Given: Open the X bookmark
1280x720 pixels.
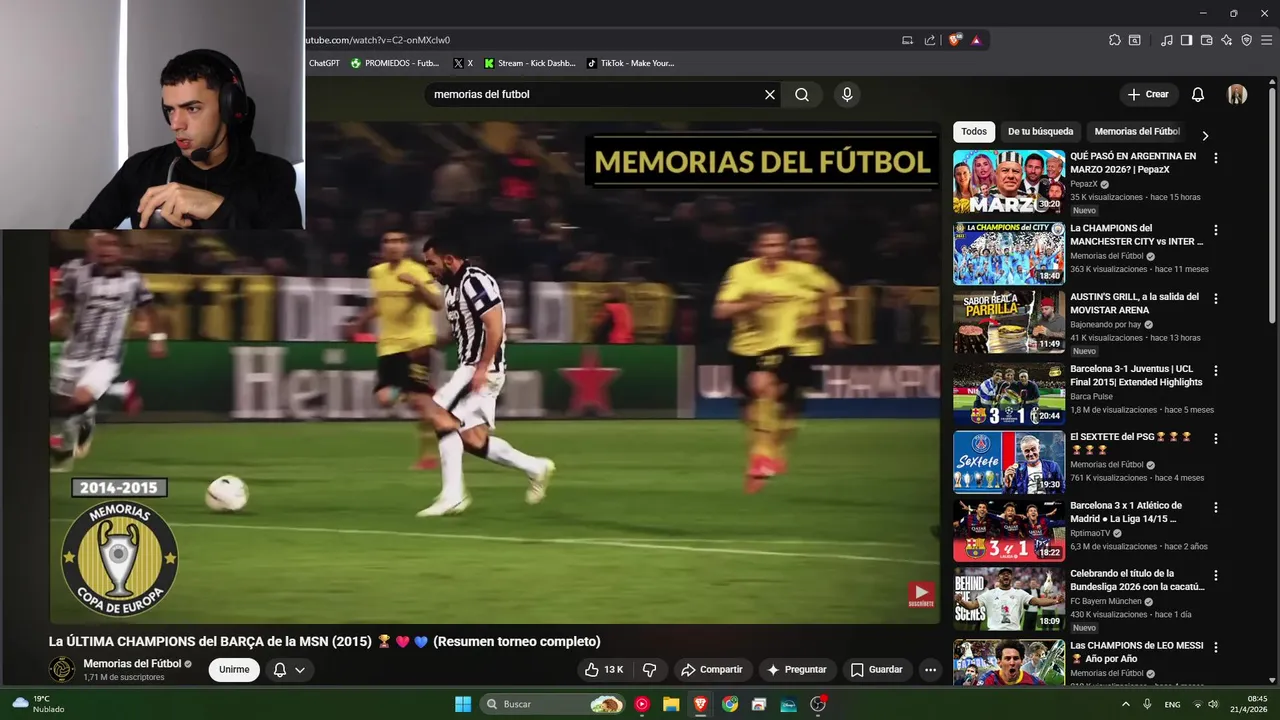Looking at the screenshot, I should click(x=463, y=63).
